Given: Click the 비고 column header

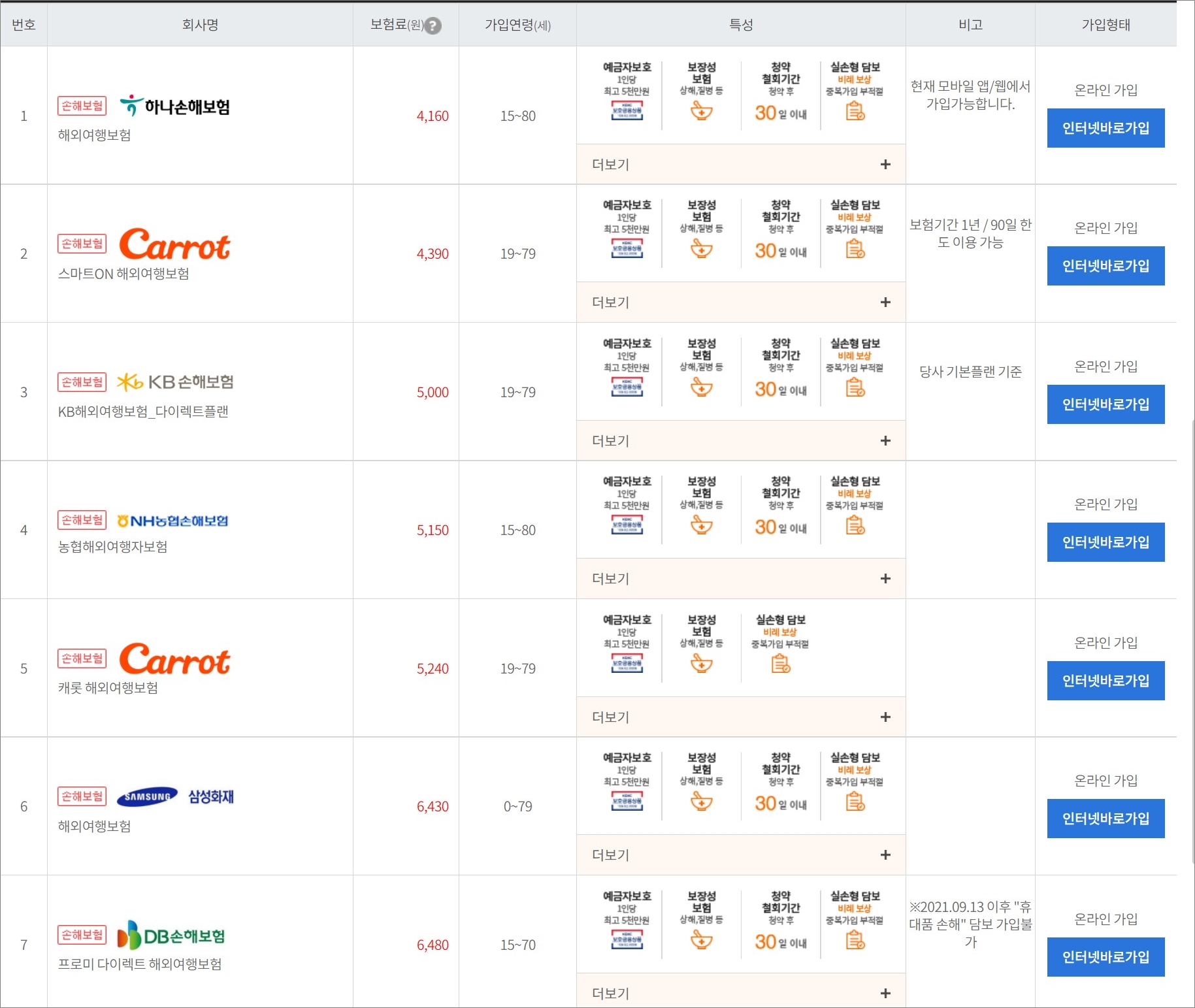Looking at the screenshot, I should pyautogui.click(x=970, y=25).
